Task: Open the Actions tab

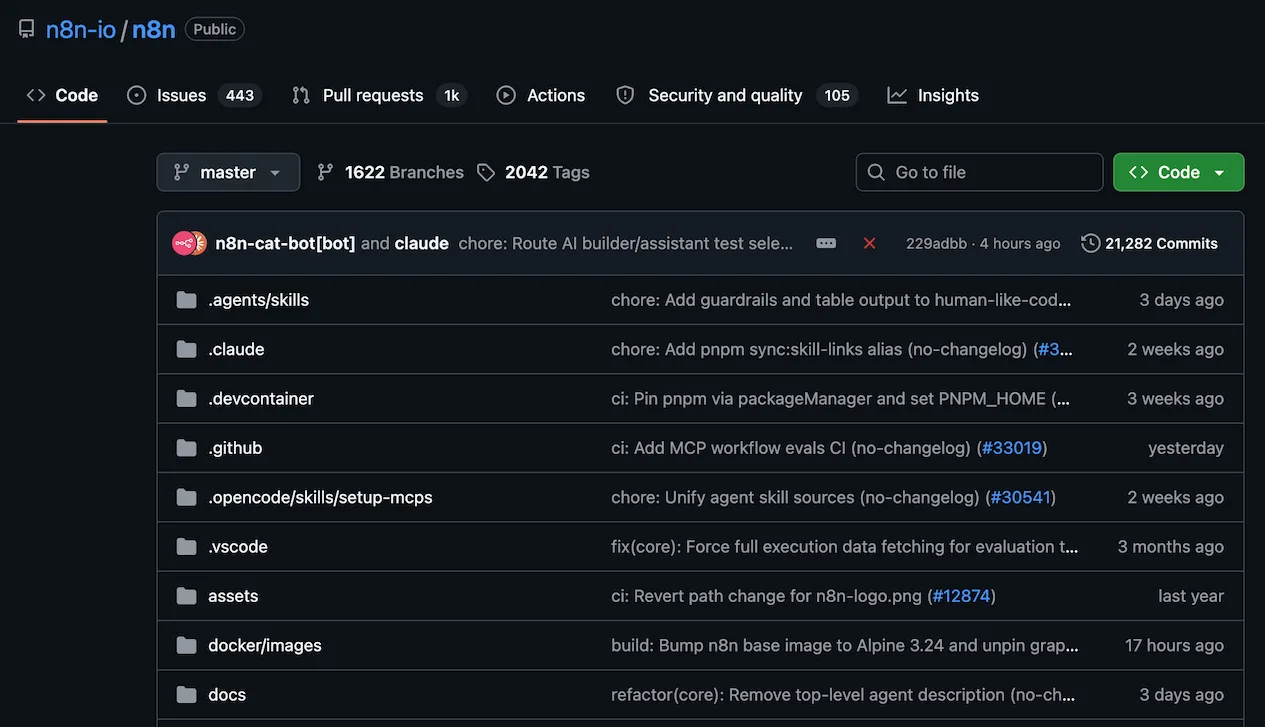Action: tap(541, 95)
